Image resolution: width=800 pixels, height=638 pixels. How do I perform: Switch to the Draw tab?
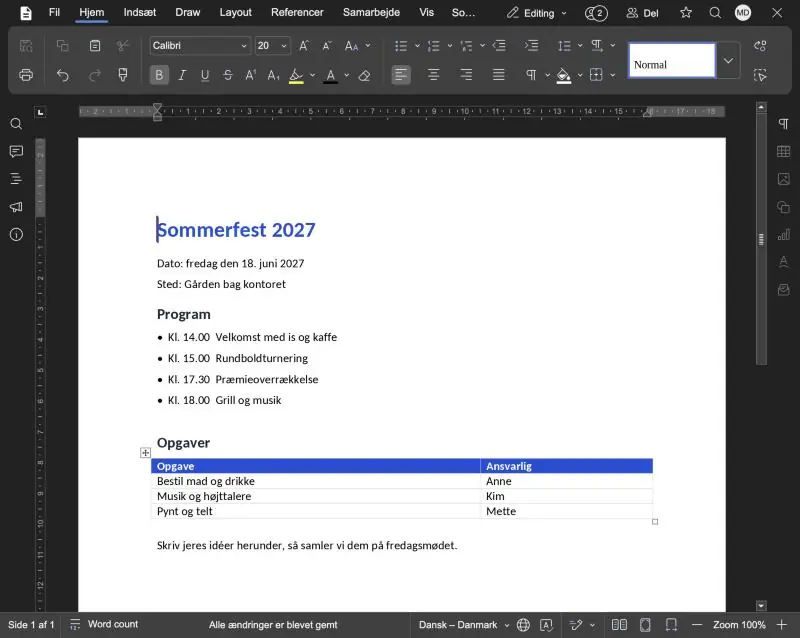click(x=188, y=12)
